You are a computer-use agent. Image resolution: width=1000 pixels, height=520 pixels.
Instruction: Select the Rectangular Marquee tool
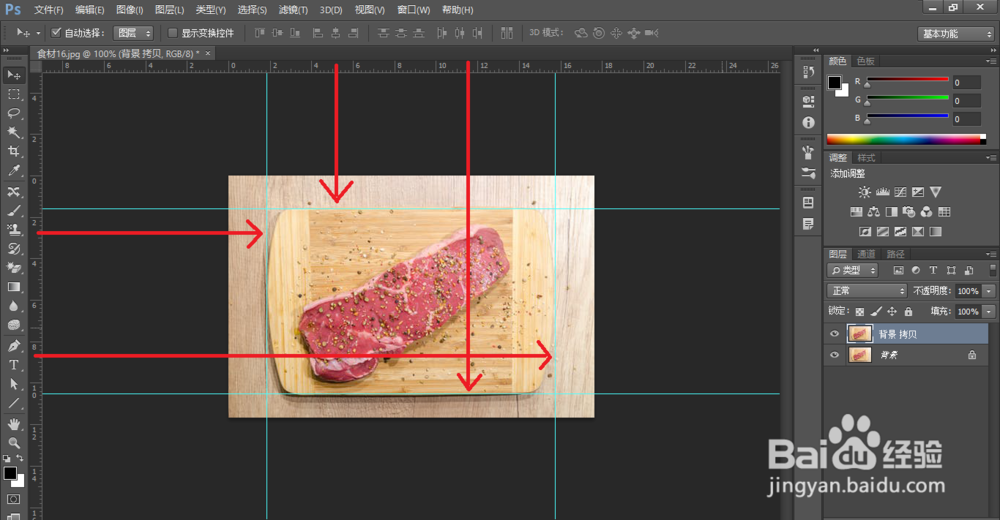(x=13, y=94)
